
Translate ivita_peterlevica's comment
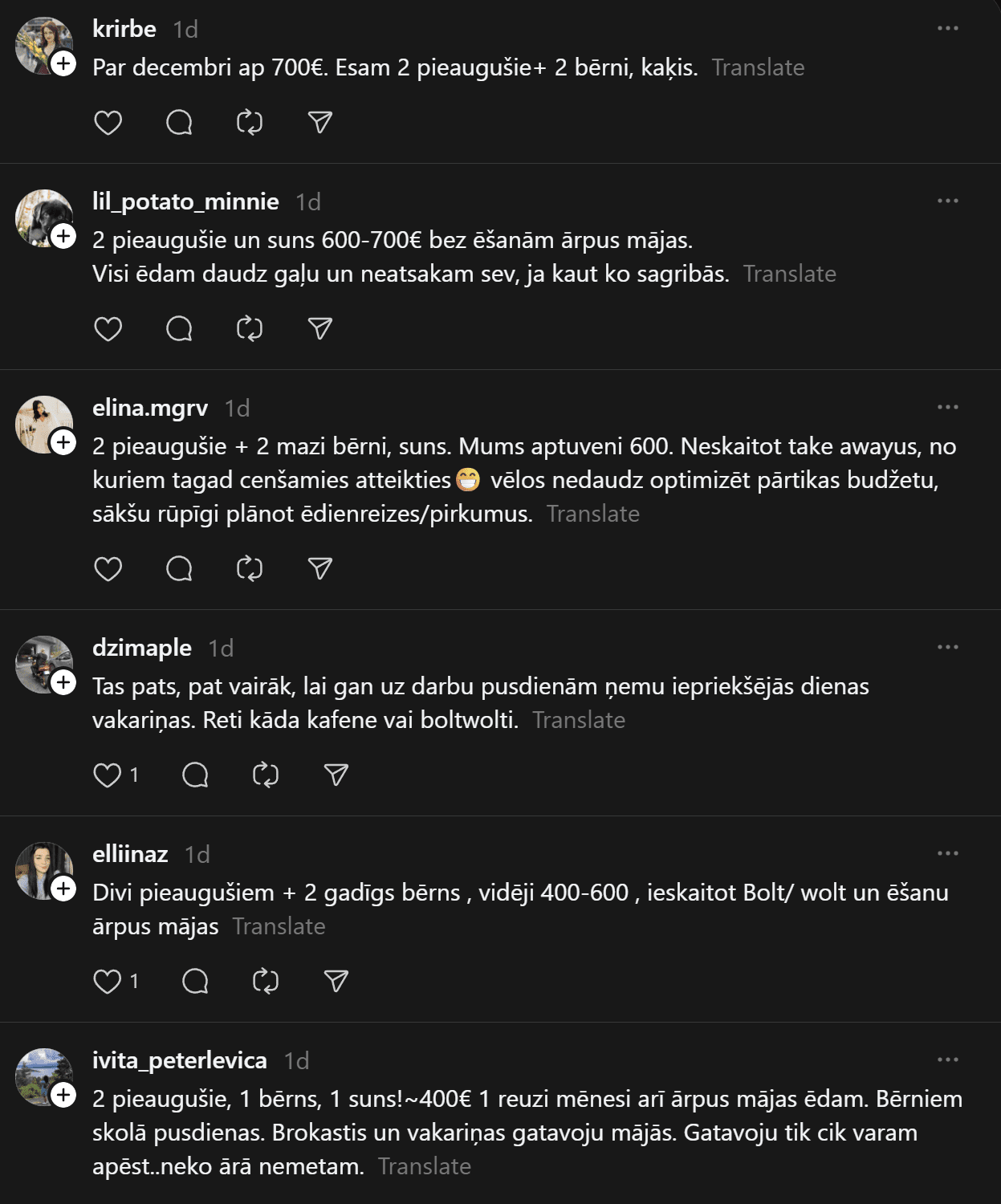pyautogui.click(x=424, y=1167)
